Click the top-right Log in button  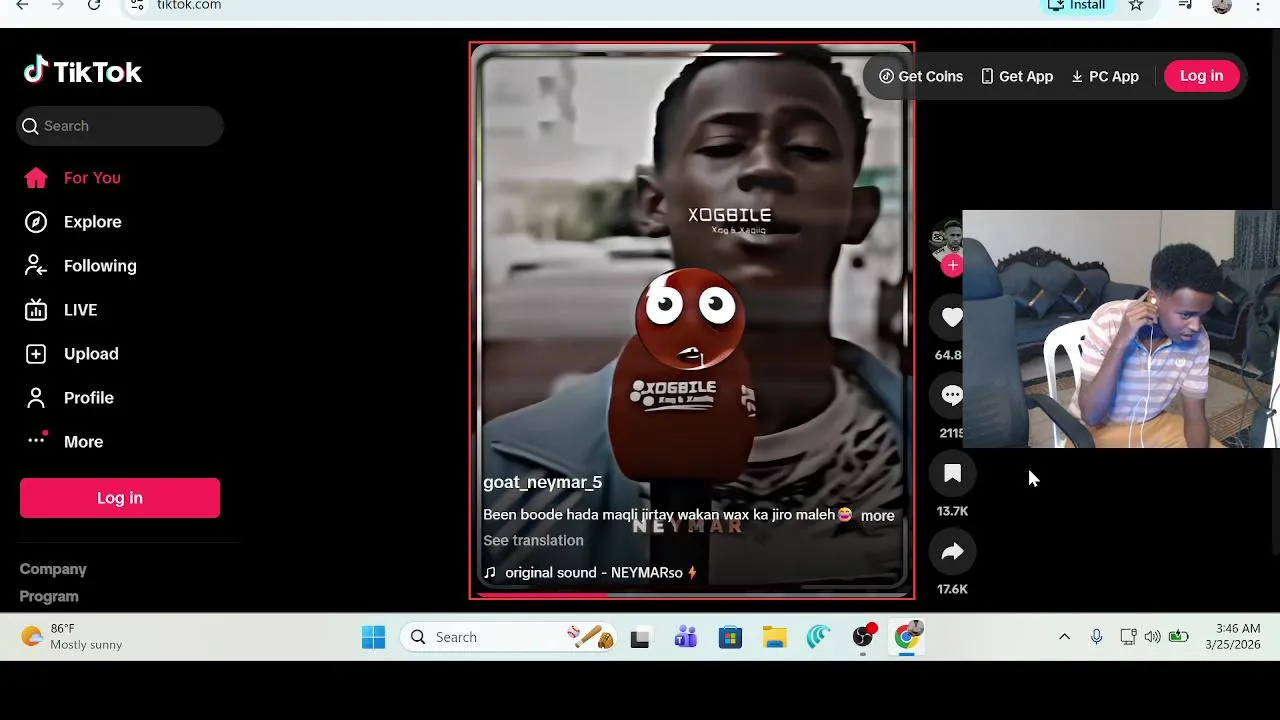(x=1201, y=76)
